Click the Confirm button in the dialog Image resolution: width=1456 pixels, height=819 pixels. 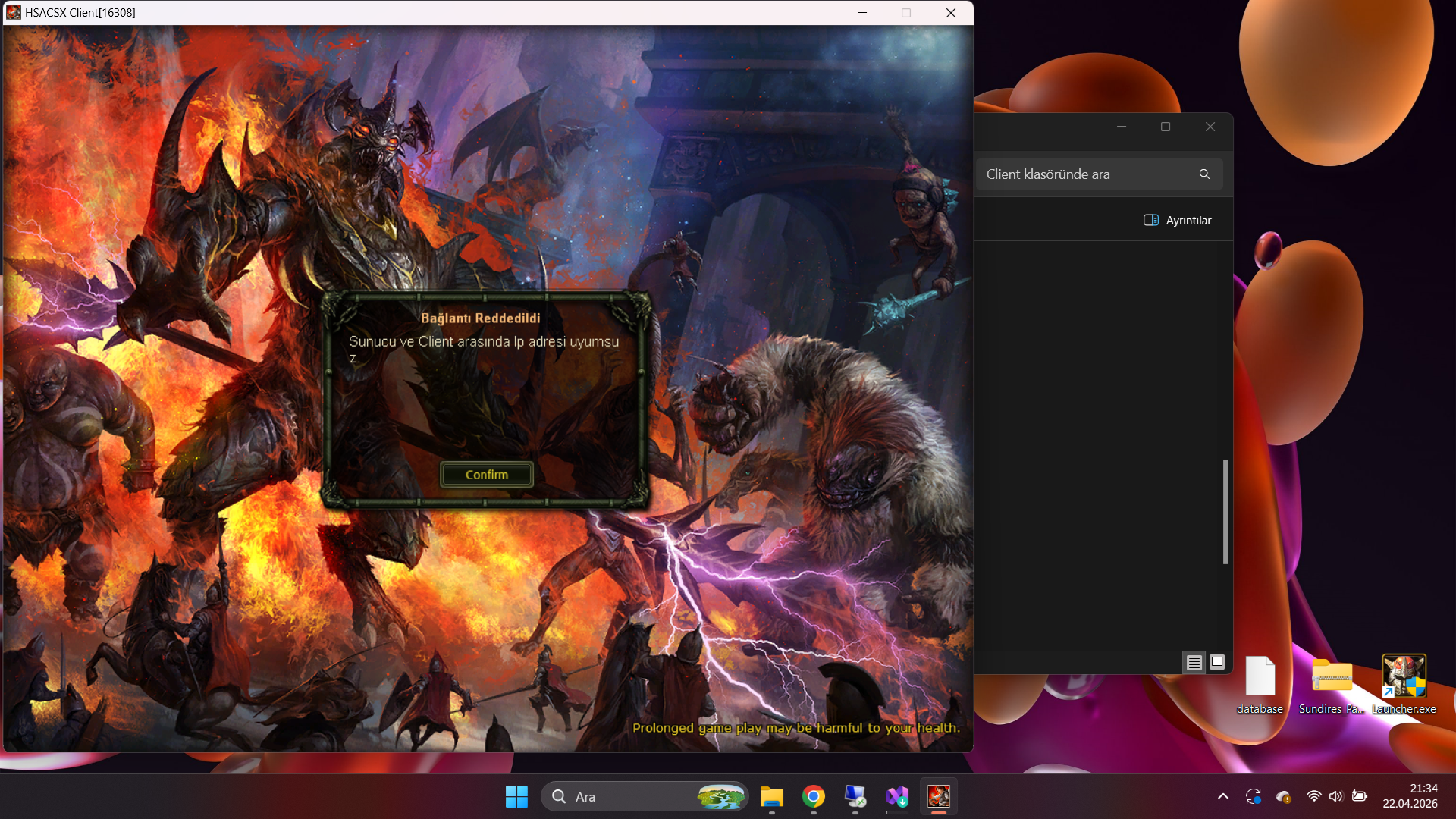click(x=486, y=475)
